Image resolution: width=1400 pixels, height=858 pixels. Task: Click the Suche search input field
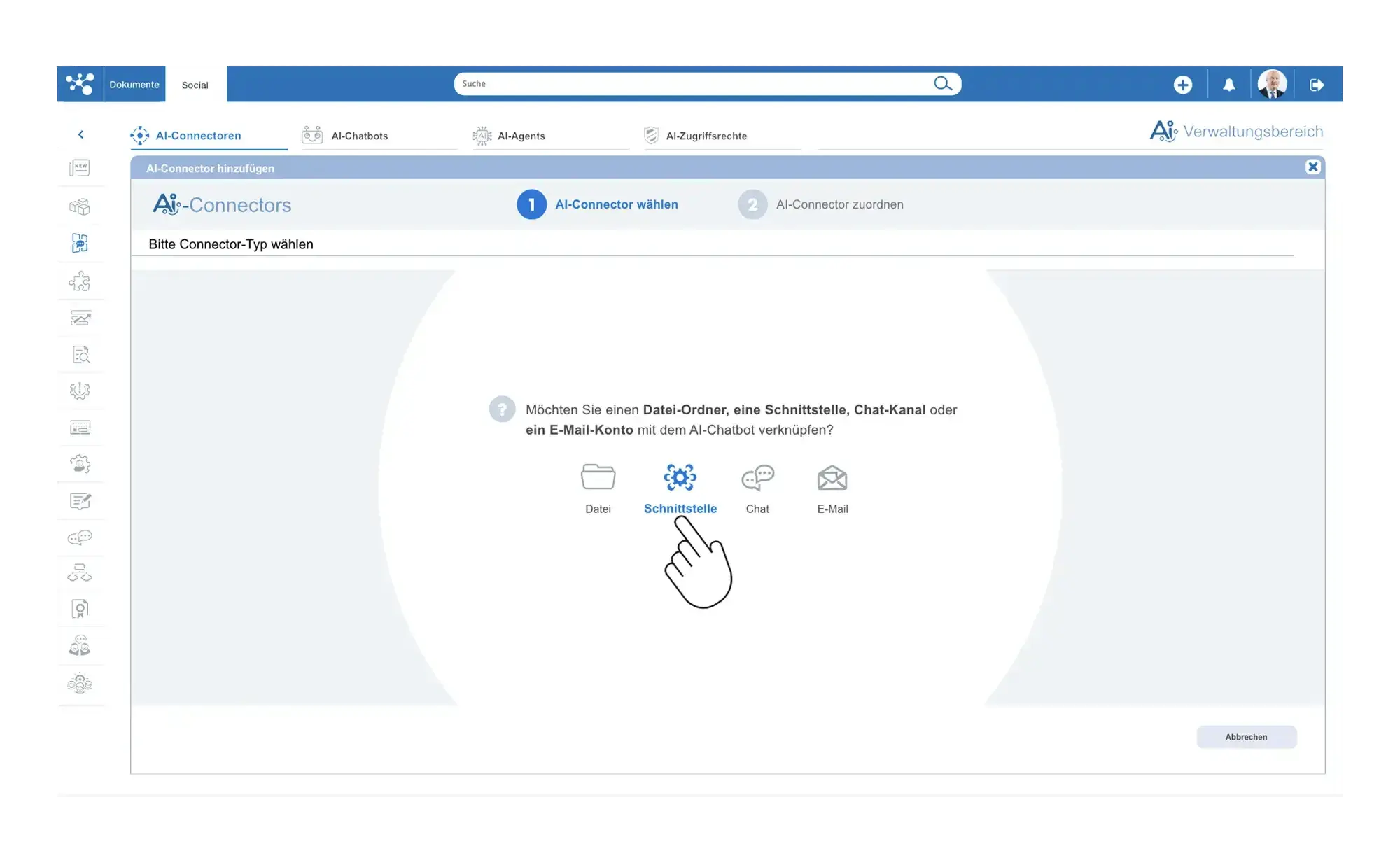693,84
